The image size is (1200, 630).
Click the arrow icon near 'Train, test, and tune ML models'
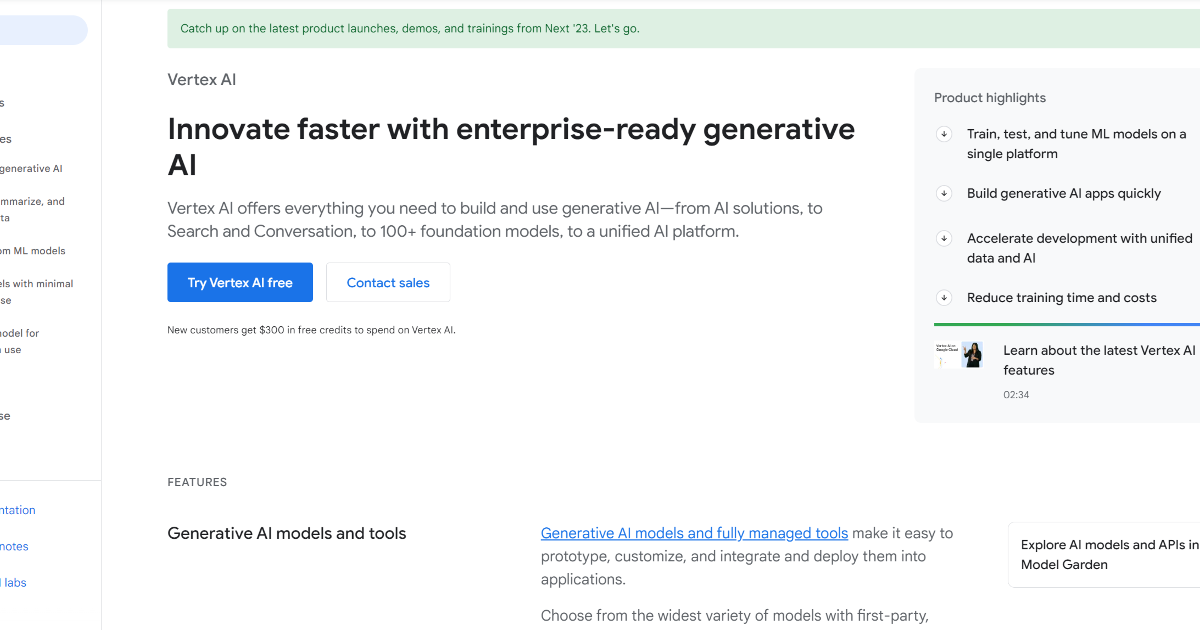(944, 133)
